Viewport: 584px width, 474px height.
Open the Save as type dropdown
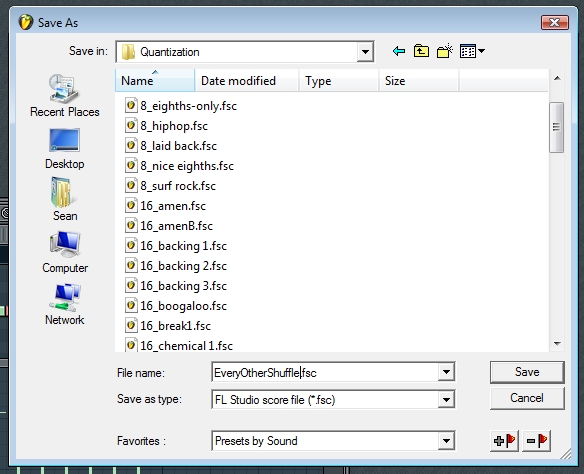coord(446,400)
